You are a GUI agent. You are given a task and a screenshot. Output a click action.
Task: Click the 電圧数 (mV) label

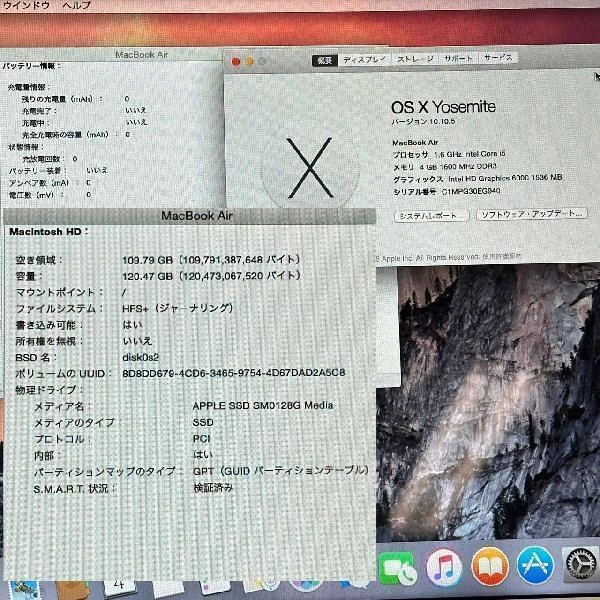(x=36, y=195)
